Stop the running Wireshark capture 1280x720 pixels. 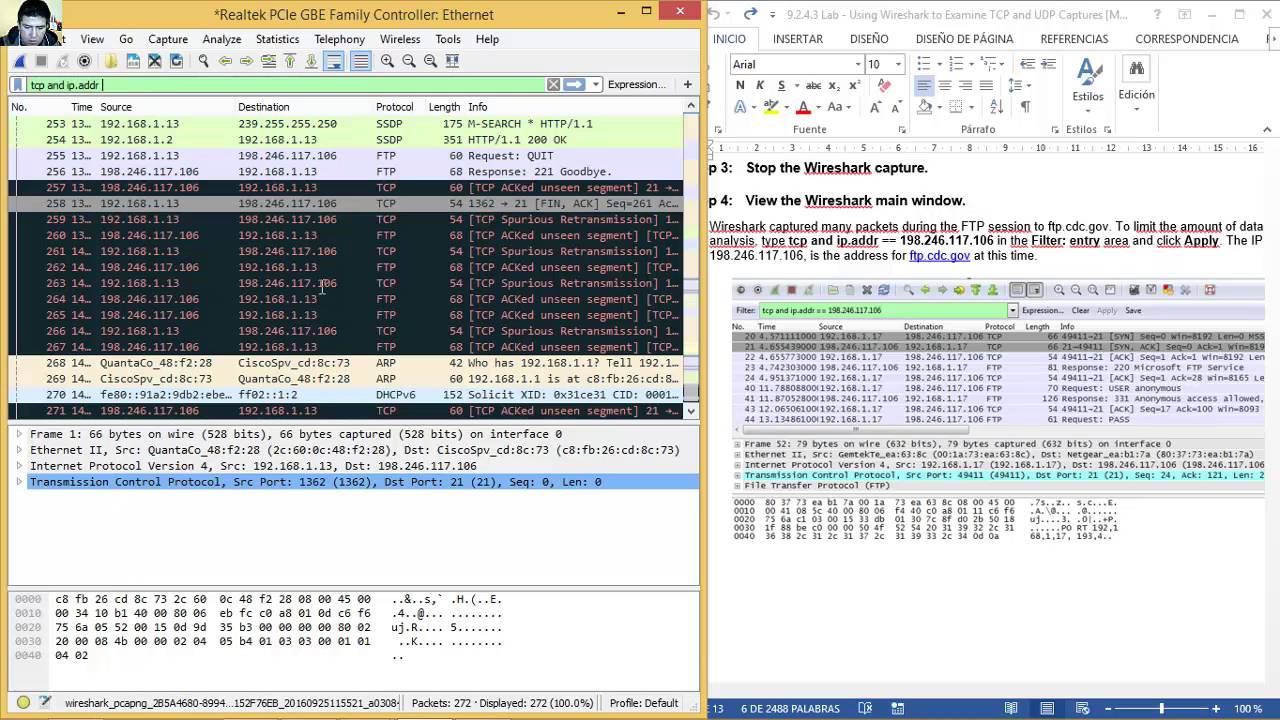[41, 61]
